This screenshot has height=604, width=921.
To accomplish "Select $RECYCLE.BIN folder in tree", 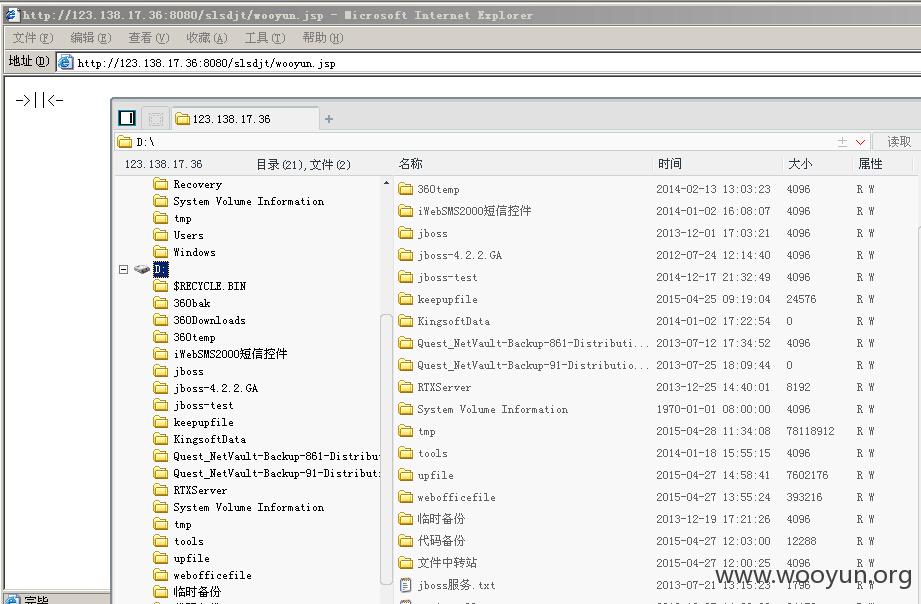I will click(x=210, y=286).
